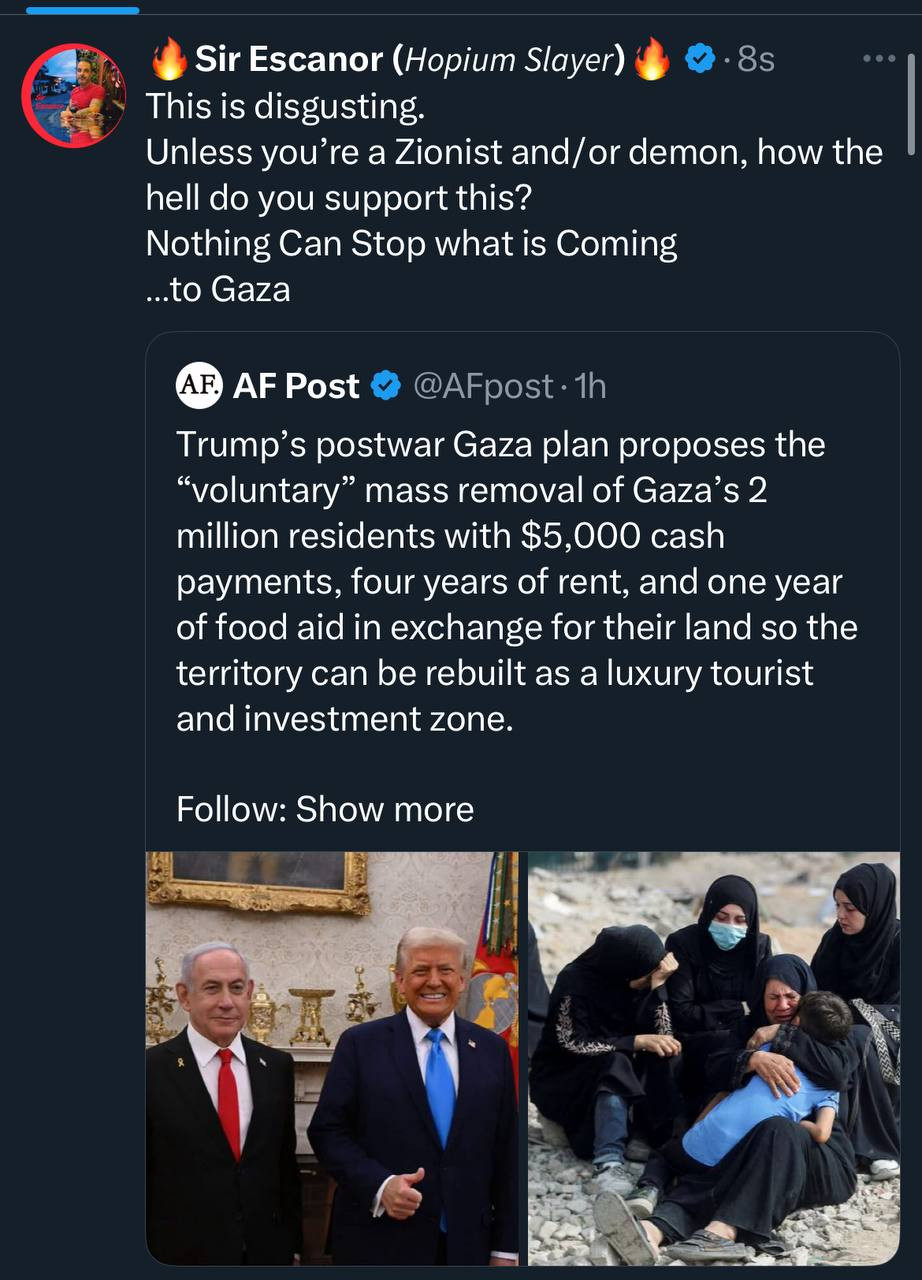
Task: Open Sir Escanor's profile avatar
Action: [x=73, y=95]
